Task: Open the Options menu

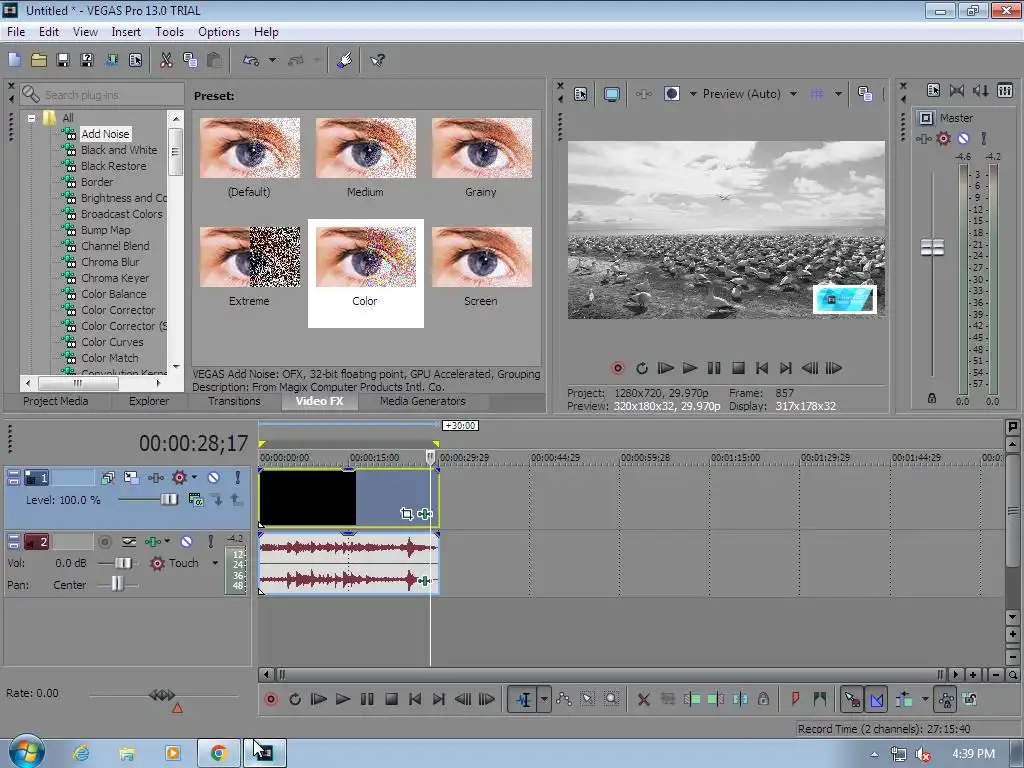Action: coord(219,32)
